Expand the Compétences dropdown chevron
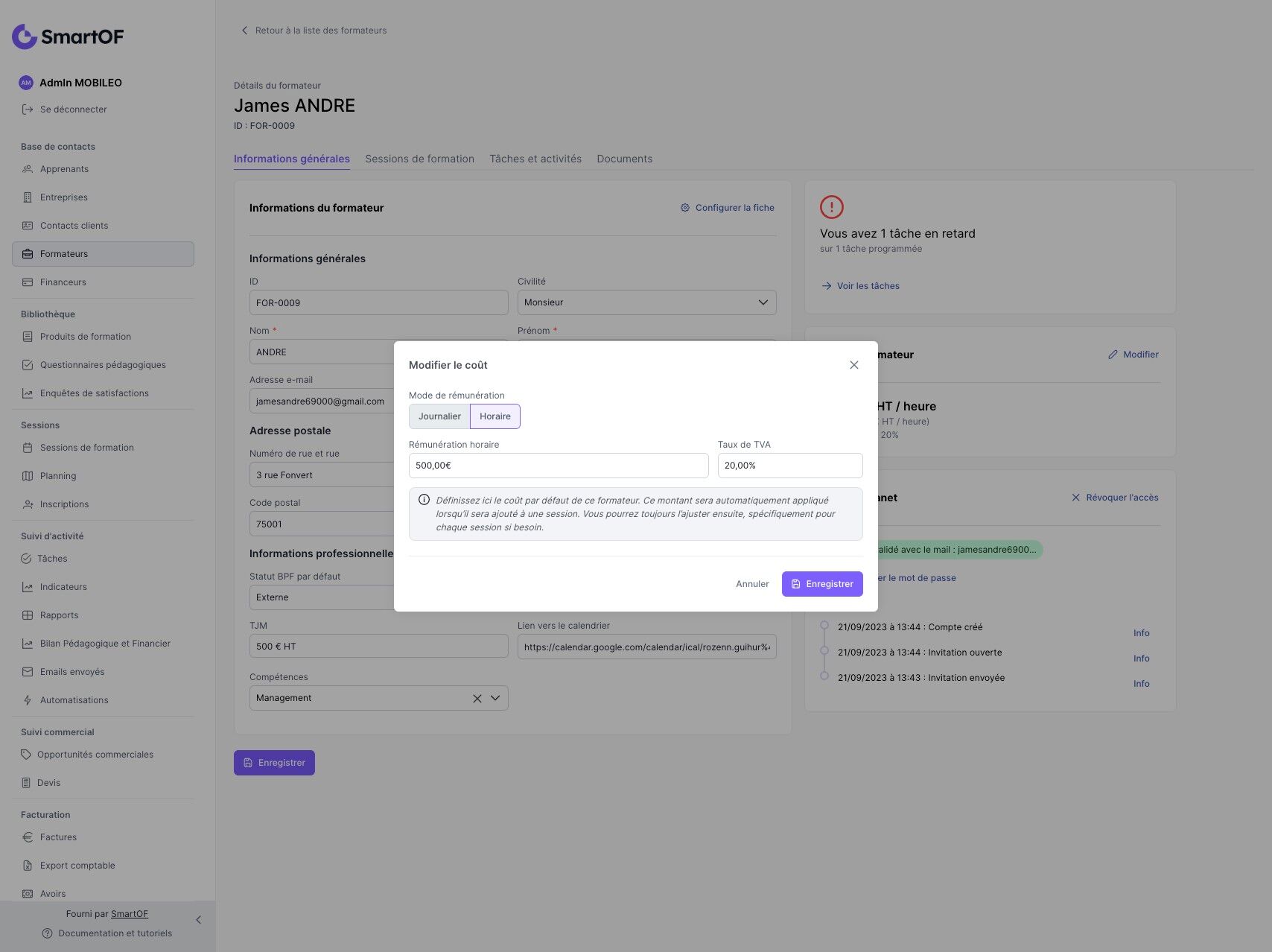This screenshot has height=952, width=1272. [495, 698]
